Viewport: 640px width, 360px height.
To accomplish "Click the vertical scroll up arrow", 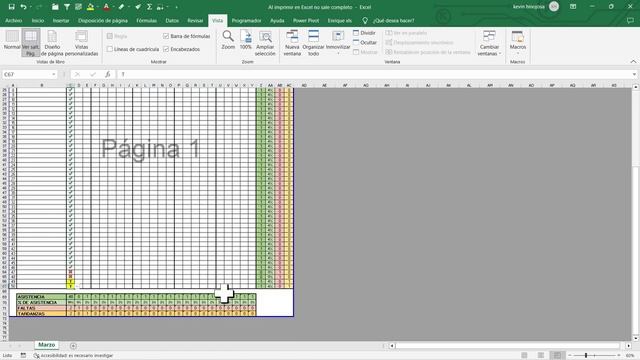I will coord(636,87).
